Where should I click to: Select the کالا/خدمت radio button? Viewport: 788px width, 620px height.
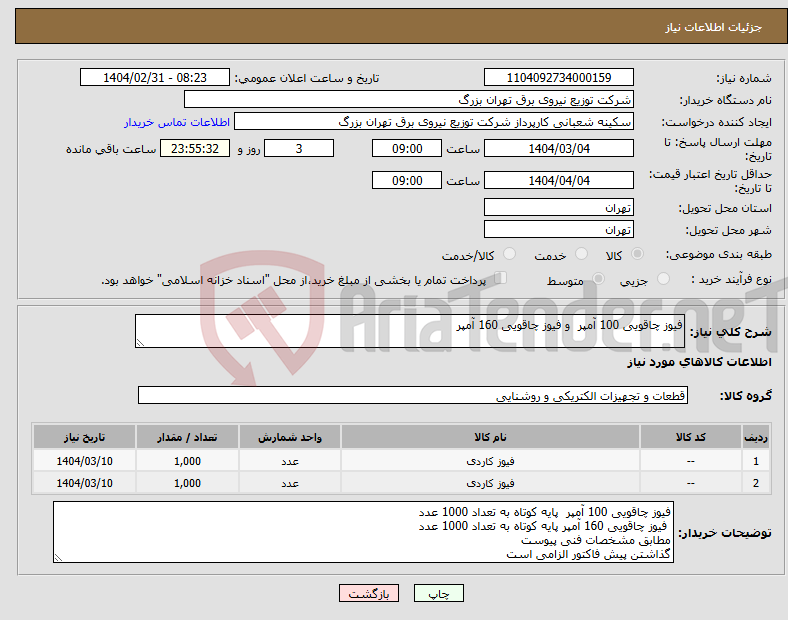[510, 254]
